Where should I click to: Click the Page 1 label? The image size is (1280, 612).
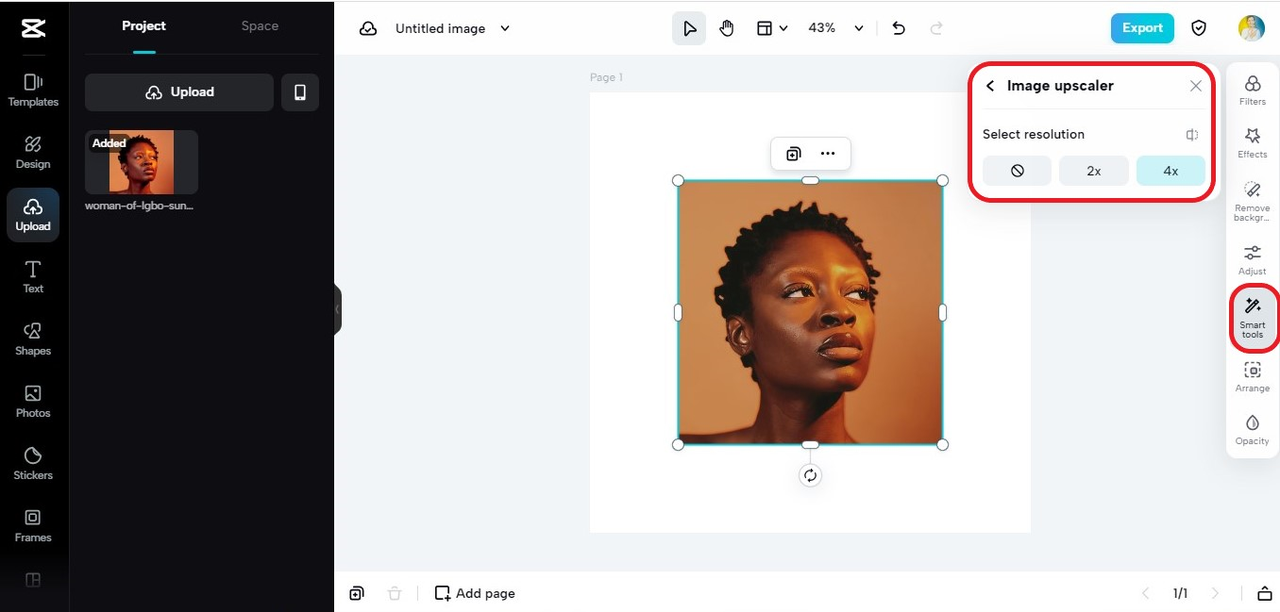(x=606, y=77)
